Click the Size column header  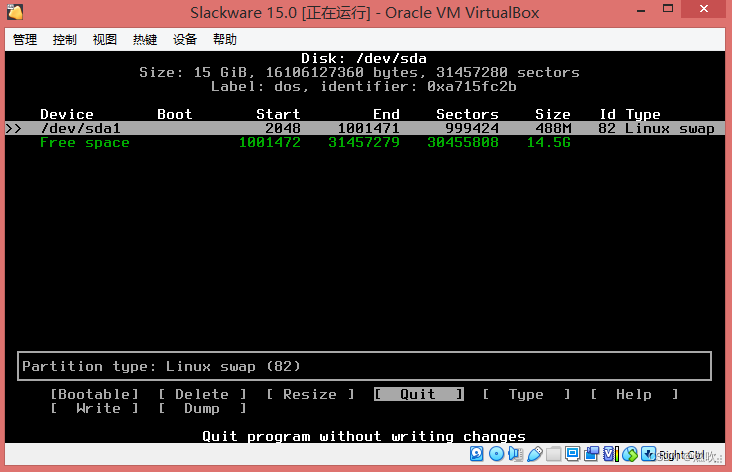(x=553, y=114)
